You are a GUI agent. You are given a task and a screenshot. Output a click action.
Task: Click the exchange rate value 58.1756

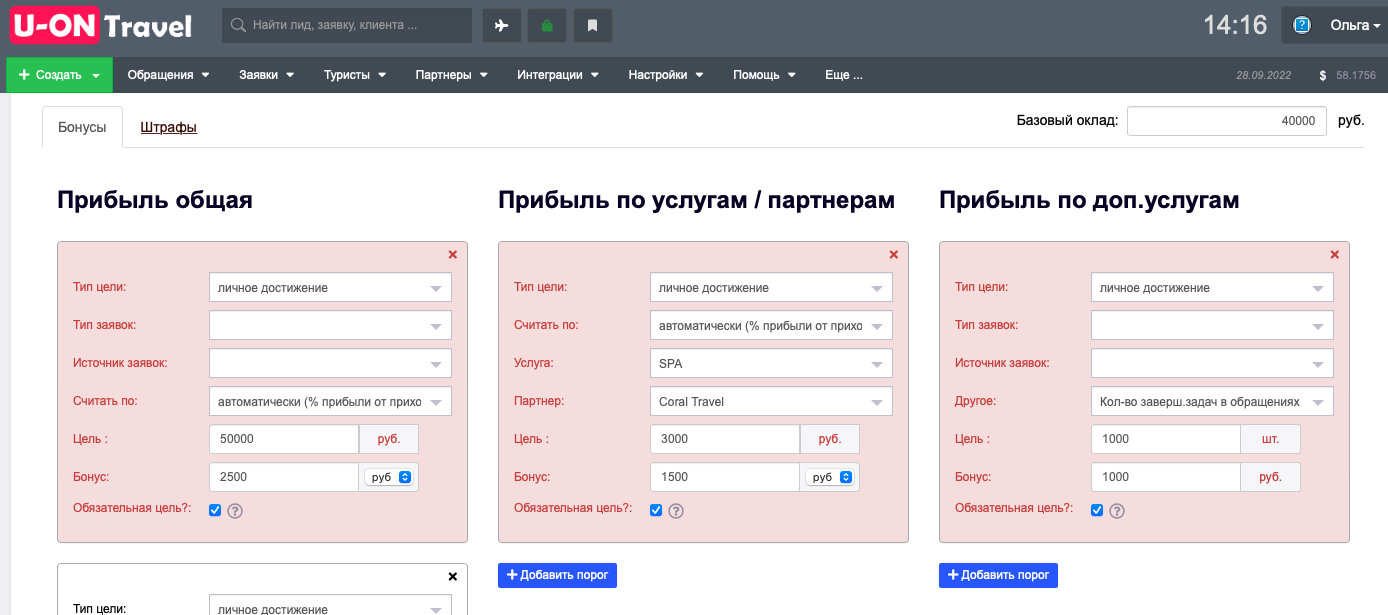[x=1356, y=75]
